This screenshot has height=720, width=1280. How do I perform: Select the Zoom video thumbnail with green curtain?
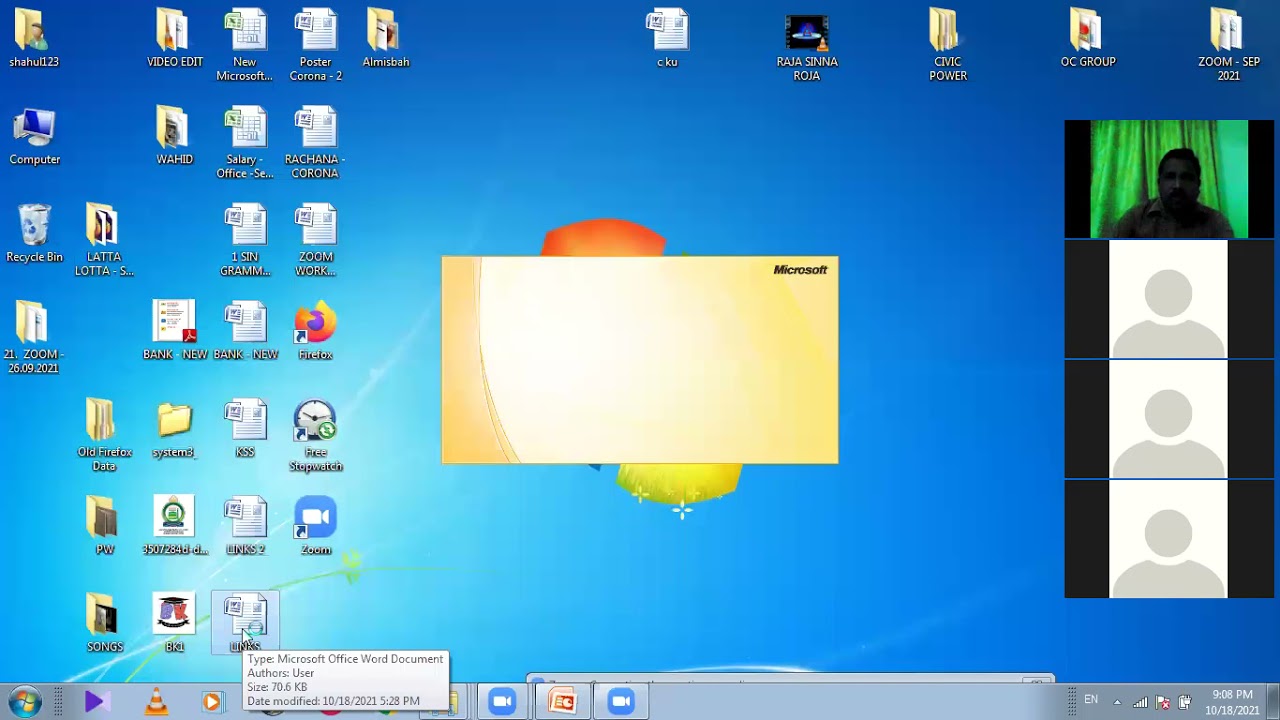tap(1169, 179)
